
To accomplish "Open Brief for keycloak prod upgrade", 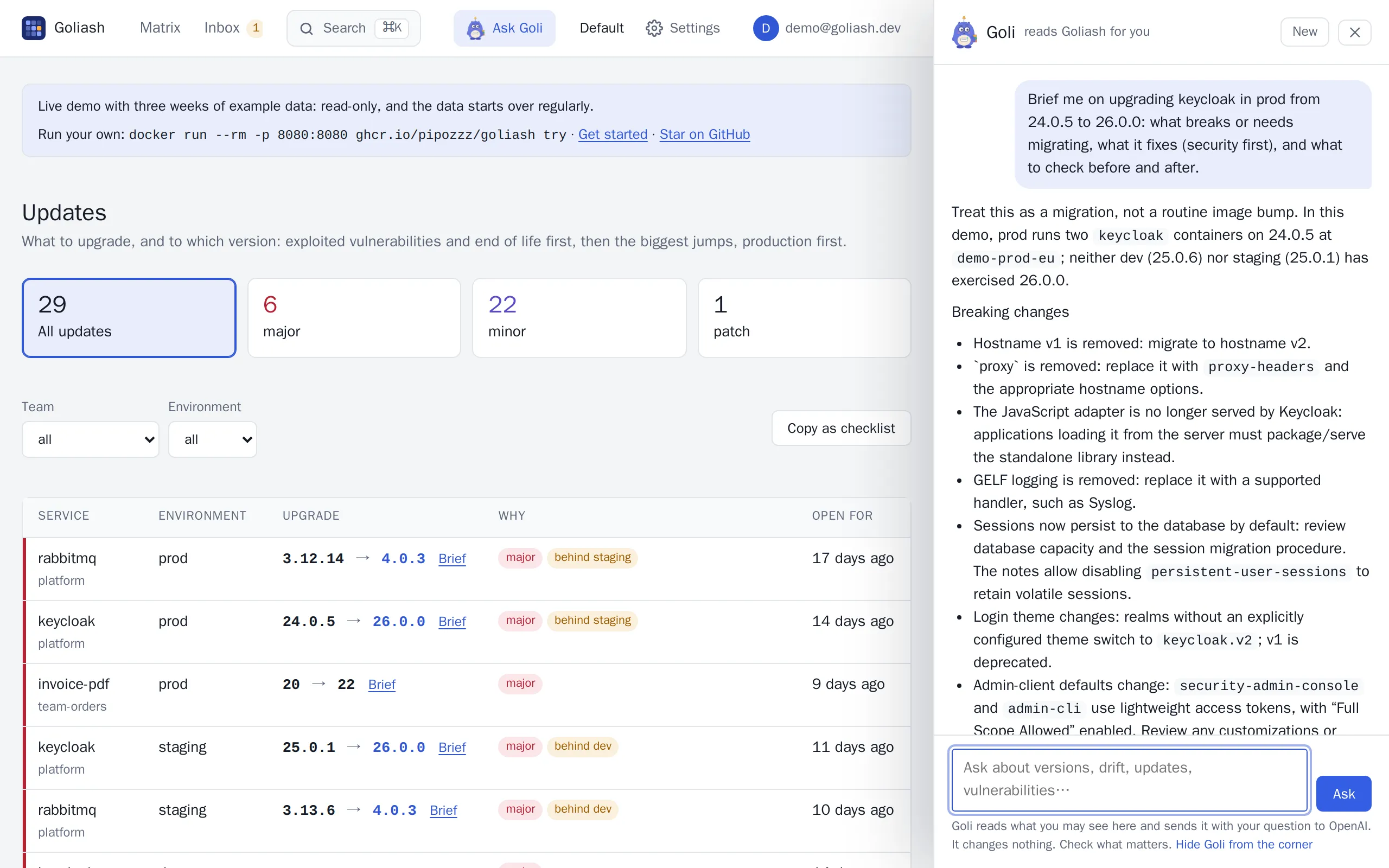I will 452,622.
